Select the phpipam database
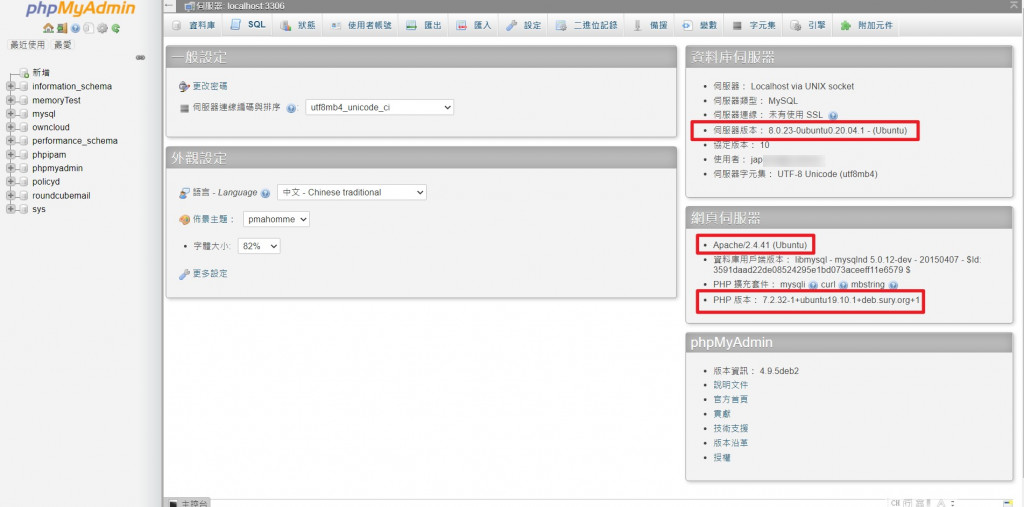1024x507 pixels. tap(49, 155)
